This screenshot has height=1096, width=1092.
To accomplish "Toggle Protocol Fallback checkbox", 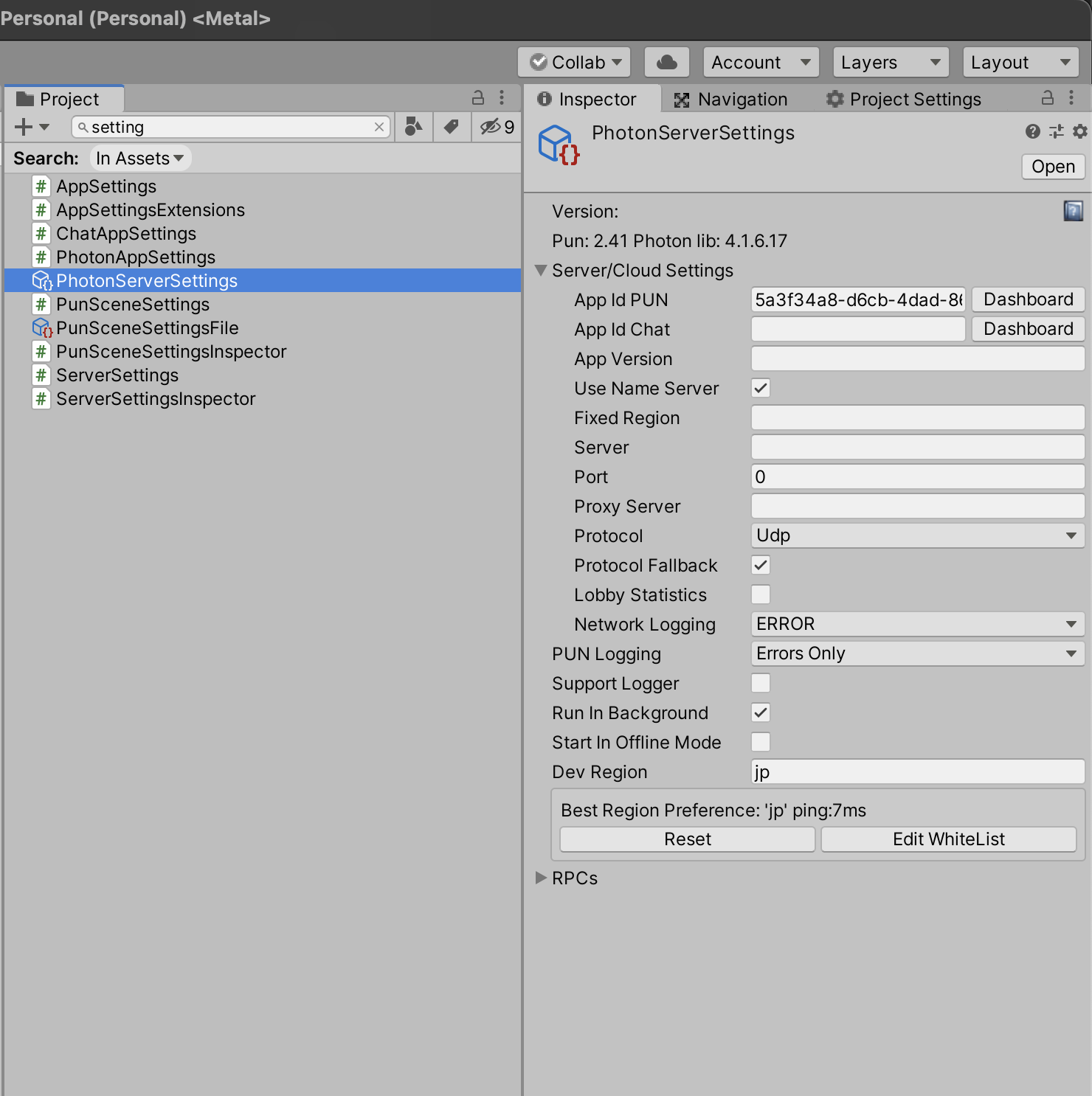I will (x=761, y=565).
